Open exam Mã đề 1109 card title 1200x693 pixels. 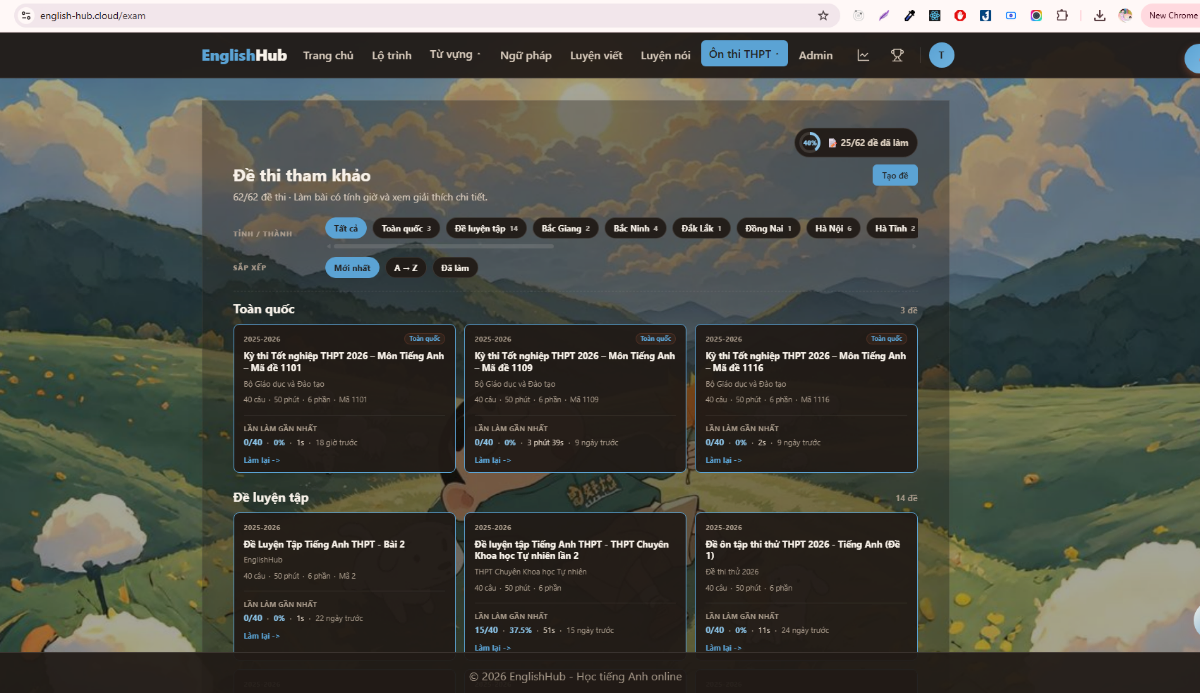575,361
